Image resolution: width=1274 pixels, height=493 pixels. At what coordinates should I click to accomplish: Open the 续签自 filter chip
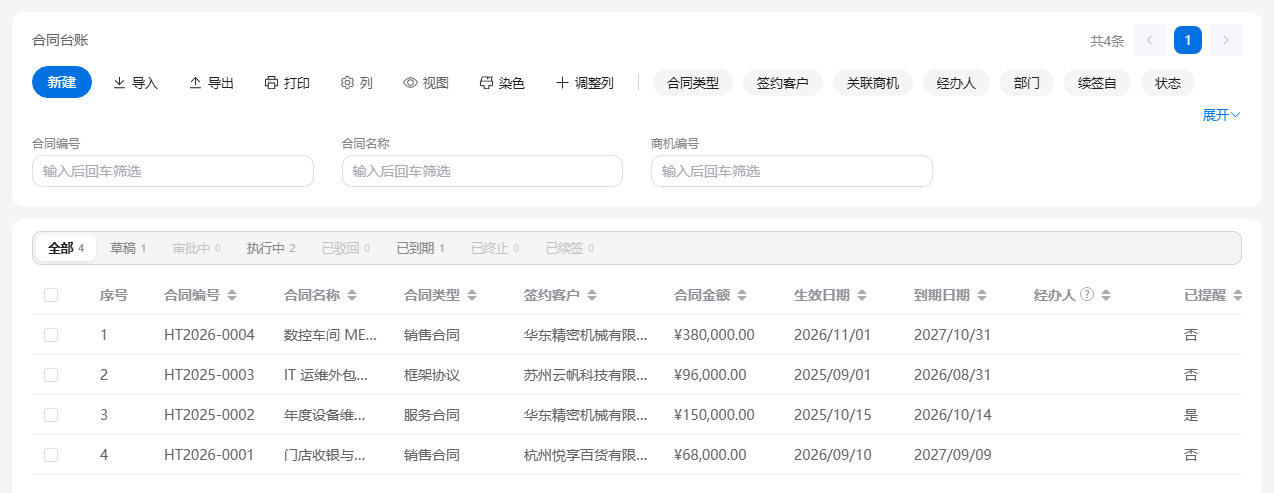pos(1097,83)
